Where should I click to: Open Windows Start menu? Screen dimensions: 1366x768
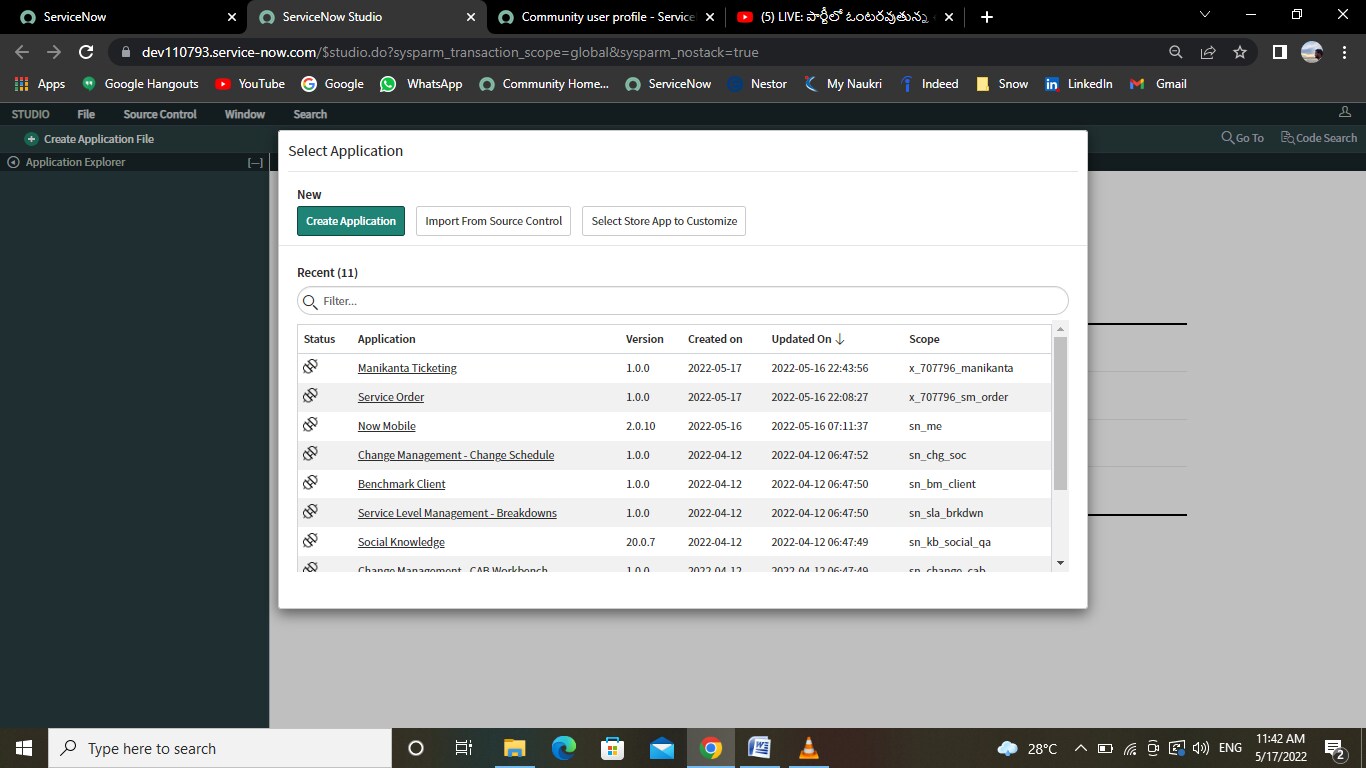pyautogui.click(x=24, y=748)
